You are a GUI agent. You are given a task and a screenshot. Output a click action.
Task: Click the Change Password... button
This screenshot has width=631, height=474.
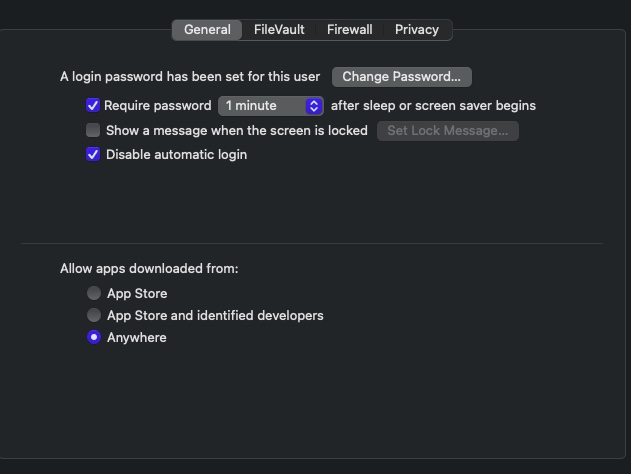[x=401, y=77]
